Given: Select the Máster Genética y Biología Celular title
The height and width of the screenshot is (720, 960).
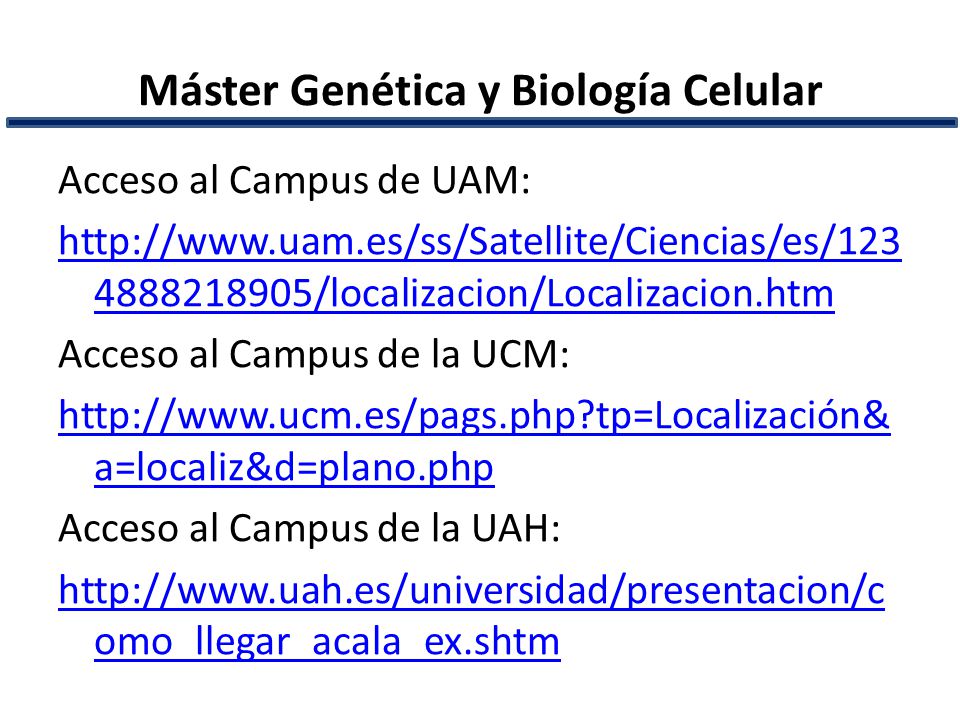Looking at the screenshot, I should point(480,91).
